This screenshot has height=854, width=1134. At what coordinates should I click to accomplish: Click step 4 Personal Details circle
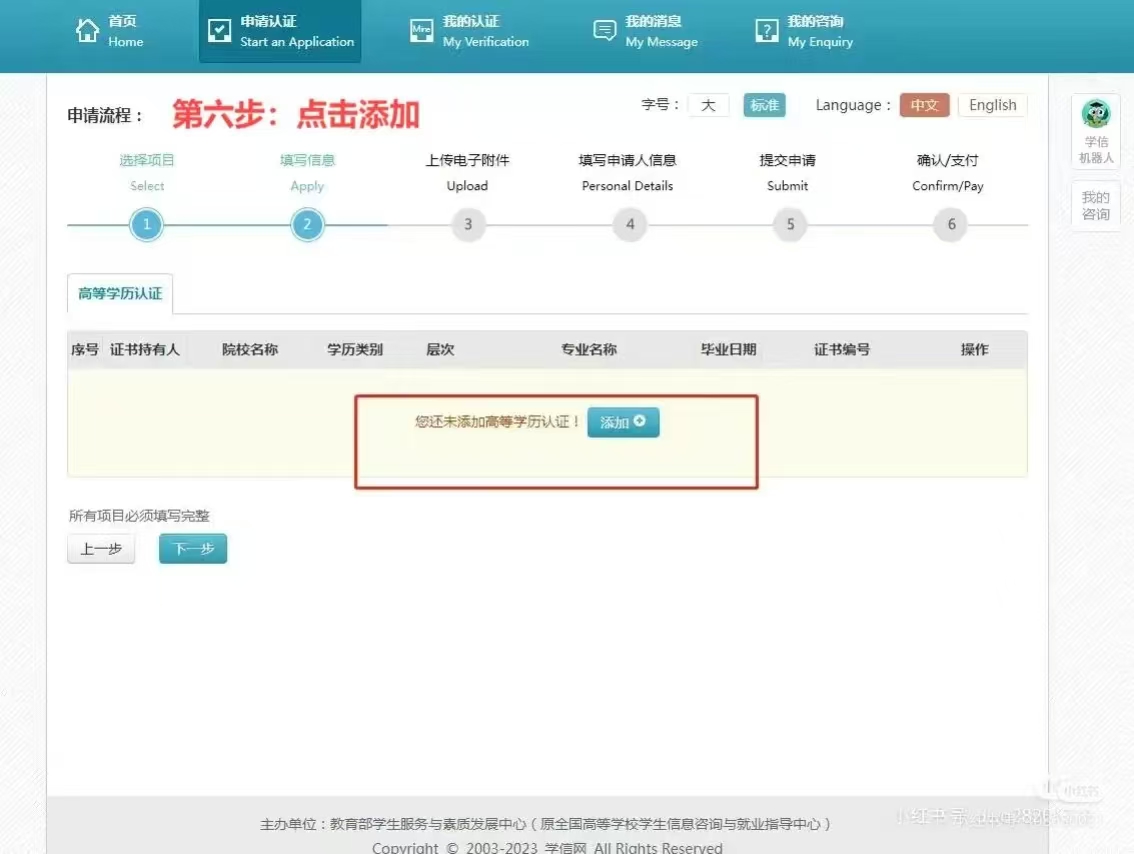629,224
